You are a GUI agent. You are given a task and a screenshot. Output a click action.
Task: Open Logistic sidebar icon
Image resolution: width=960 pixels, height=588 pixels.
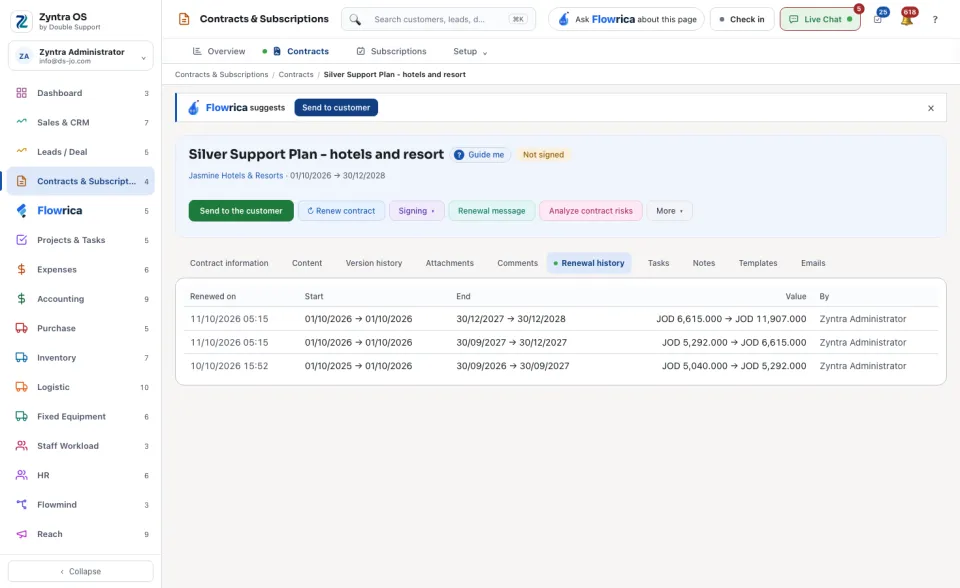pos(21,387)
